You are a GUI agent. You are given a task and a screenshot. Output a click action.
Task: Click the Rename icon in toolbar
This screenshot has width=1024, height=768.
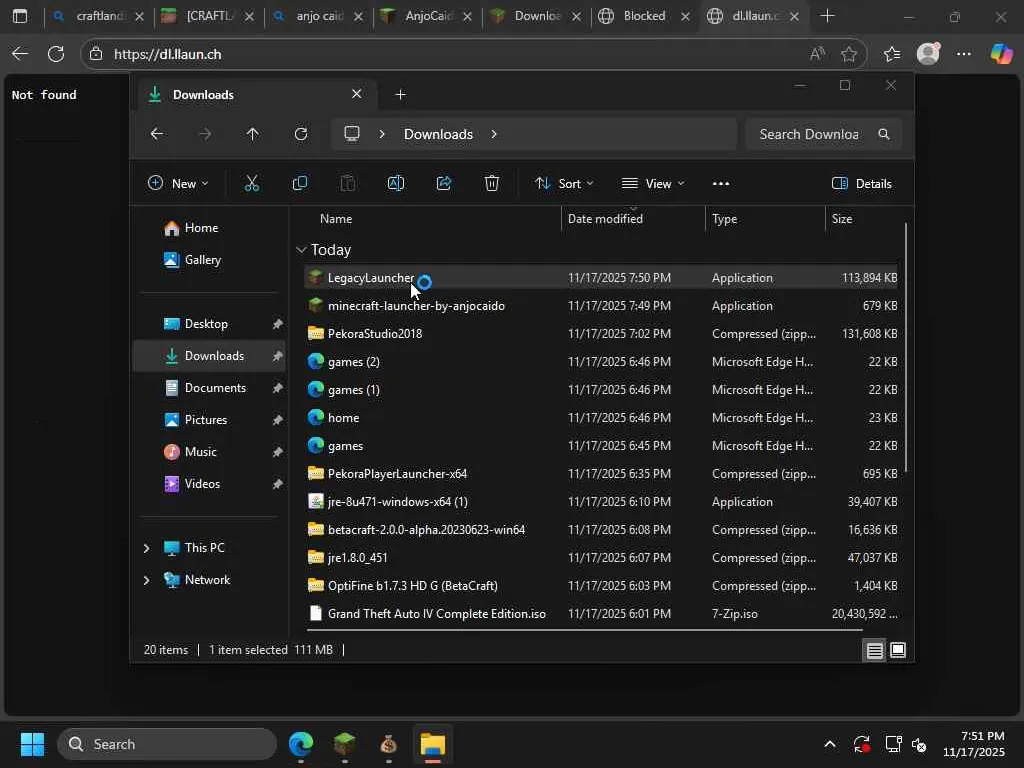(395, 183)
